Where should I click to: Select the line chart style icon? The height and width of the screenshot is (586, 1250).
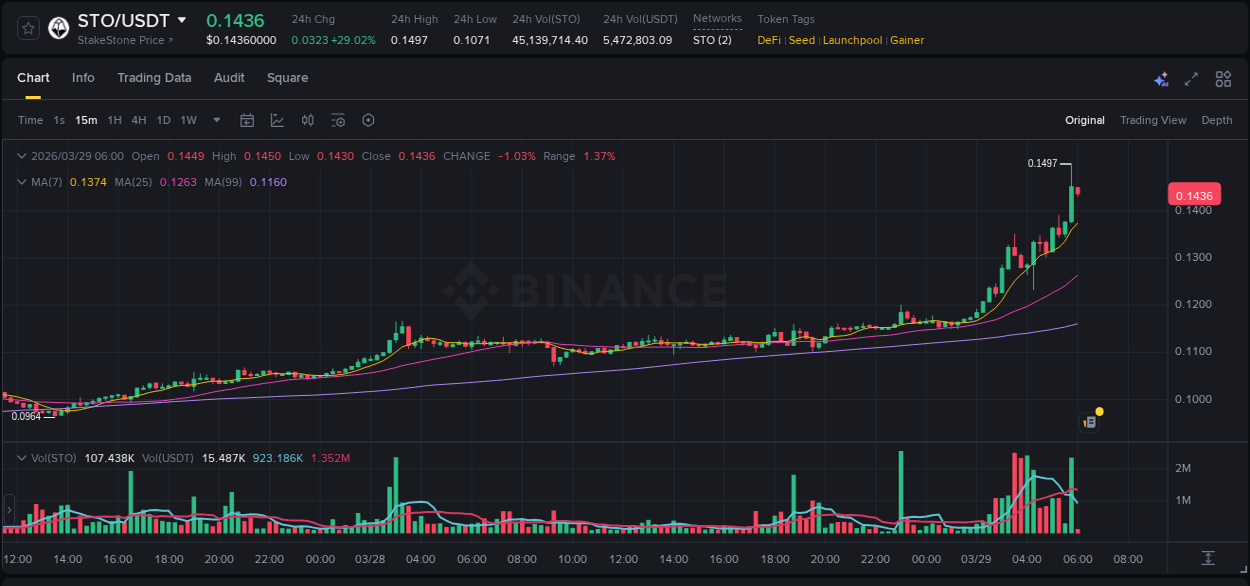(x=277, y=119)
